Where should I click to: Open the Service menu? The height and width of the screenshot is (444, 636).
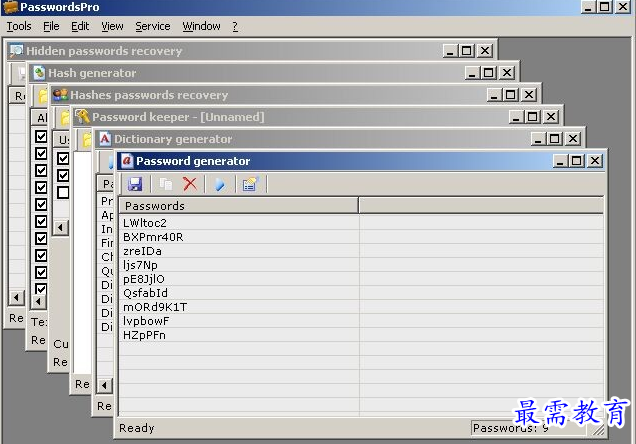coord(153,26)
